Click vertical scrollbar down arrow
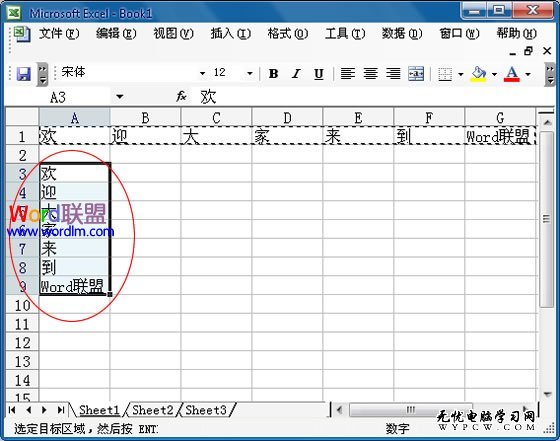 click(x=547, y=394)
